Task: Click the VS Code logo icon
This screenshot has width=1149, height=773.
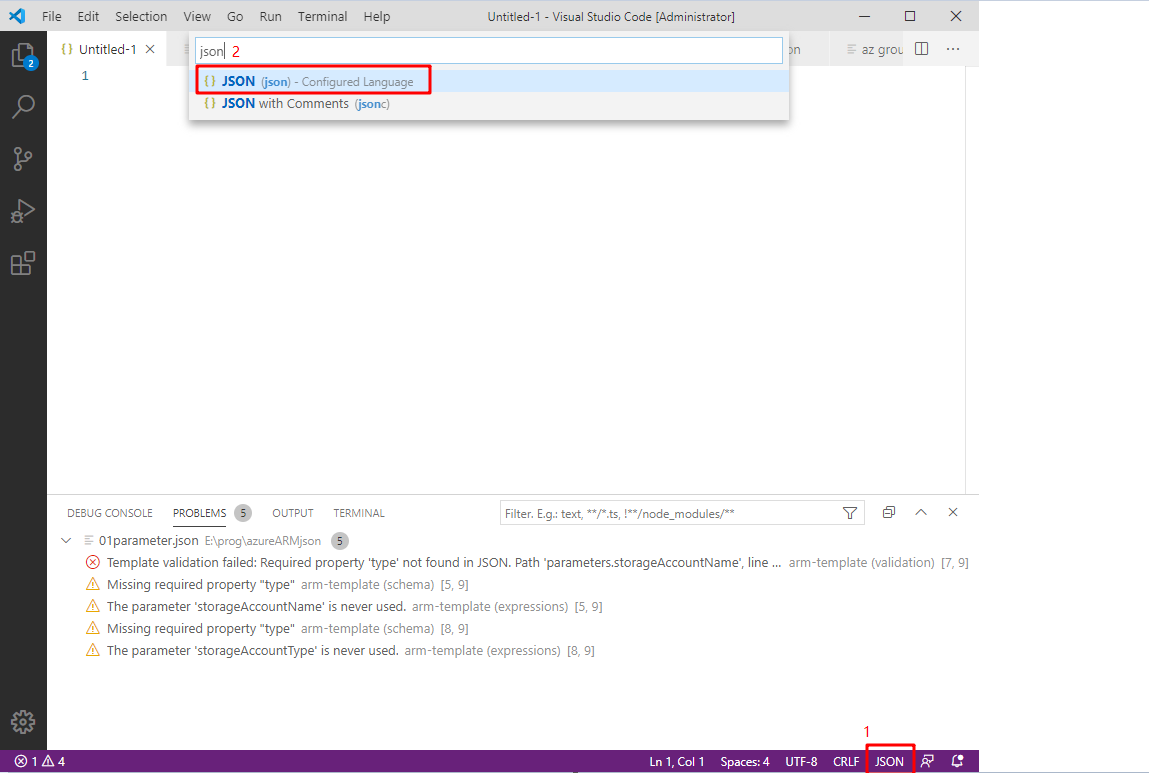Action: coord(17,15)
